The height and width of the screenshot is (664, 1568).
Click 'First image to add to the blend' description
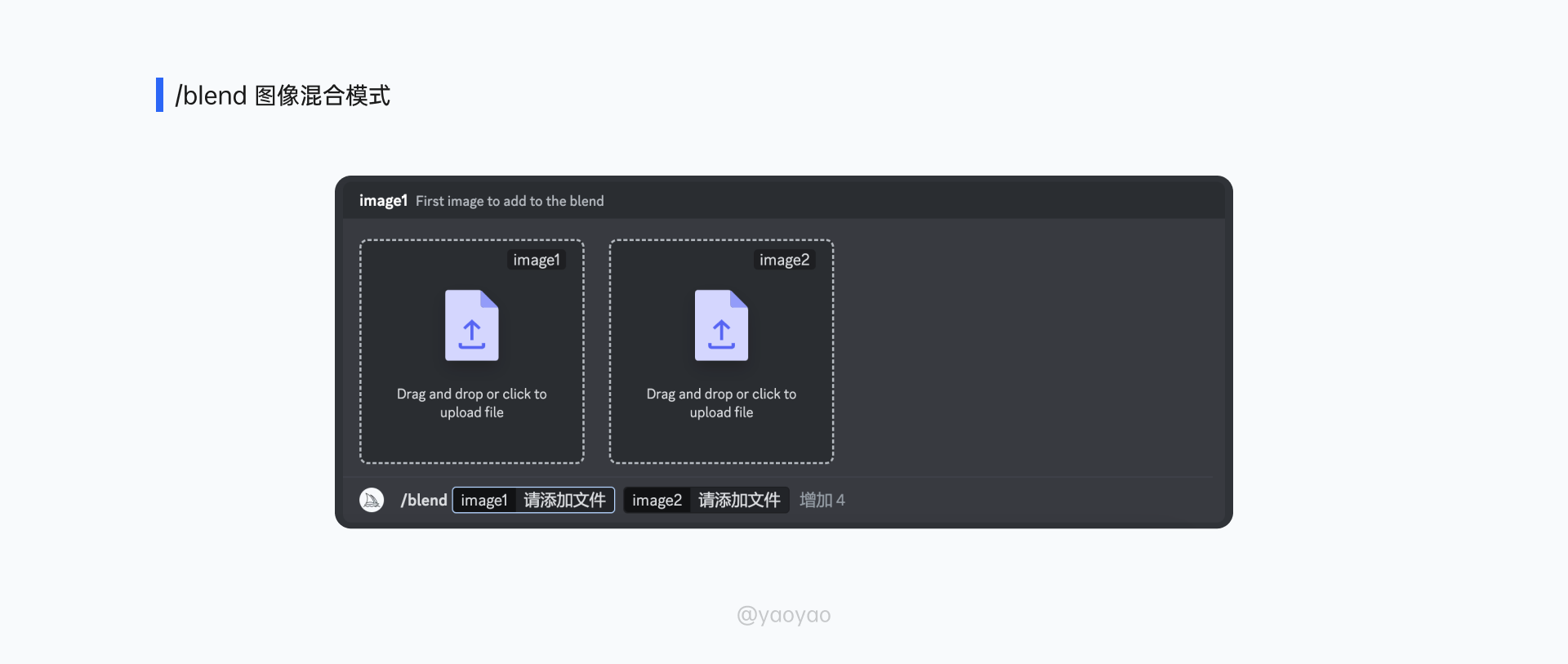click(510, 201)
